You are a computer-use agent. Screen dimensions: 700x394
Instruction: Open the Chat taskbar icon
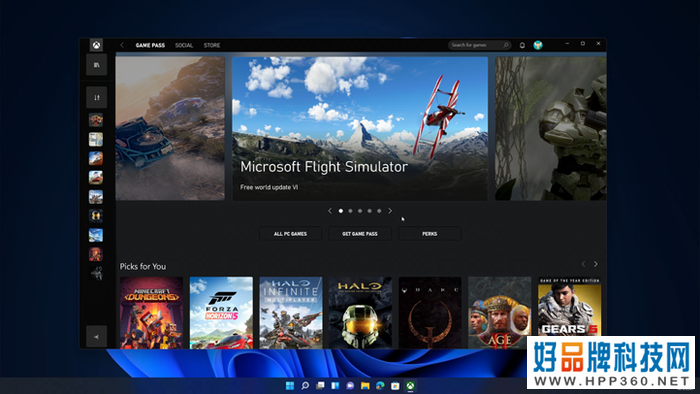coord(350,386)
